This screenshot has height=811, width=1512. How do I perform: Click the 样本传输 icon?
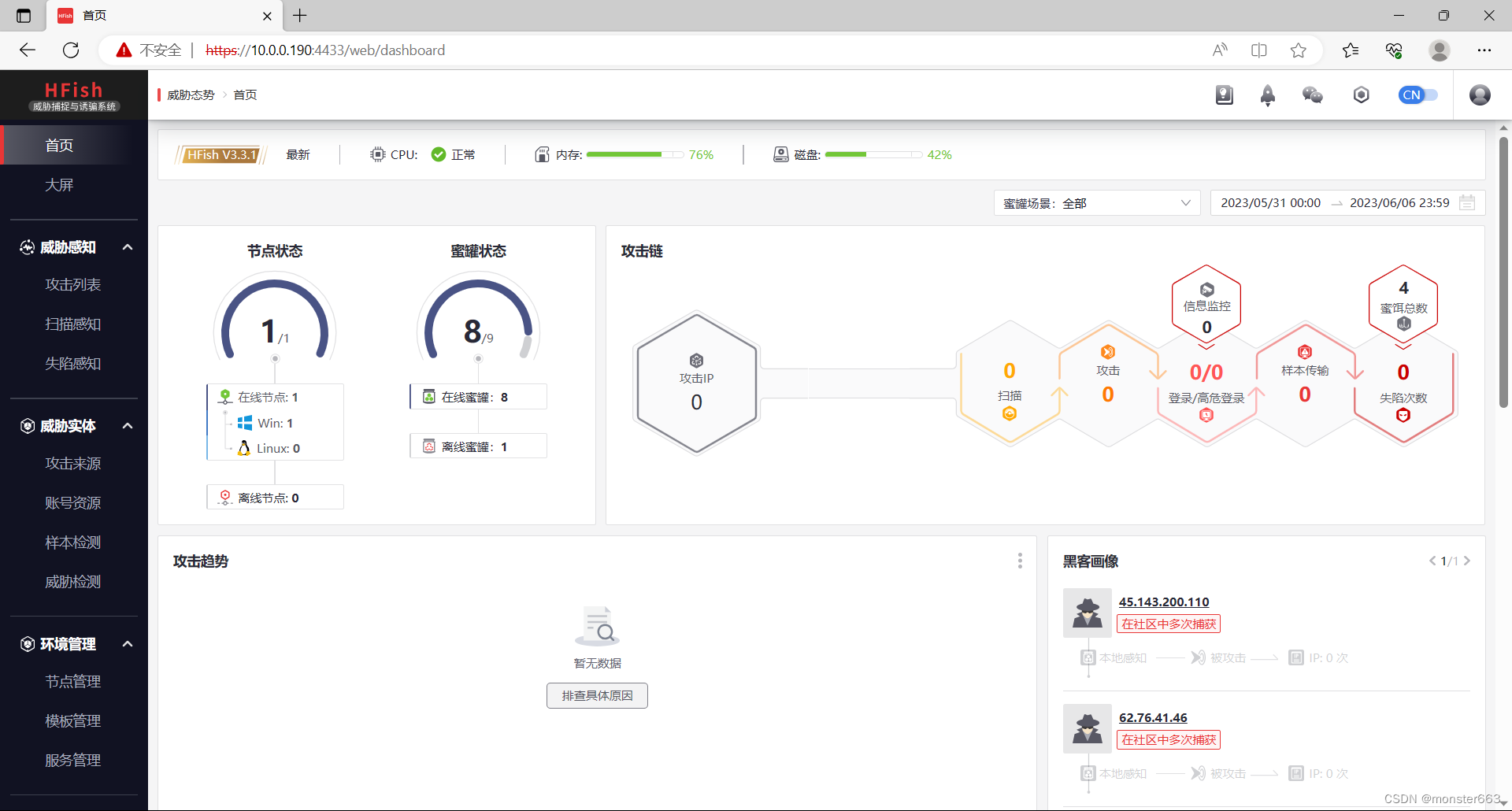1305,352
